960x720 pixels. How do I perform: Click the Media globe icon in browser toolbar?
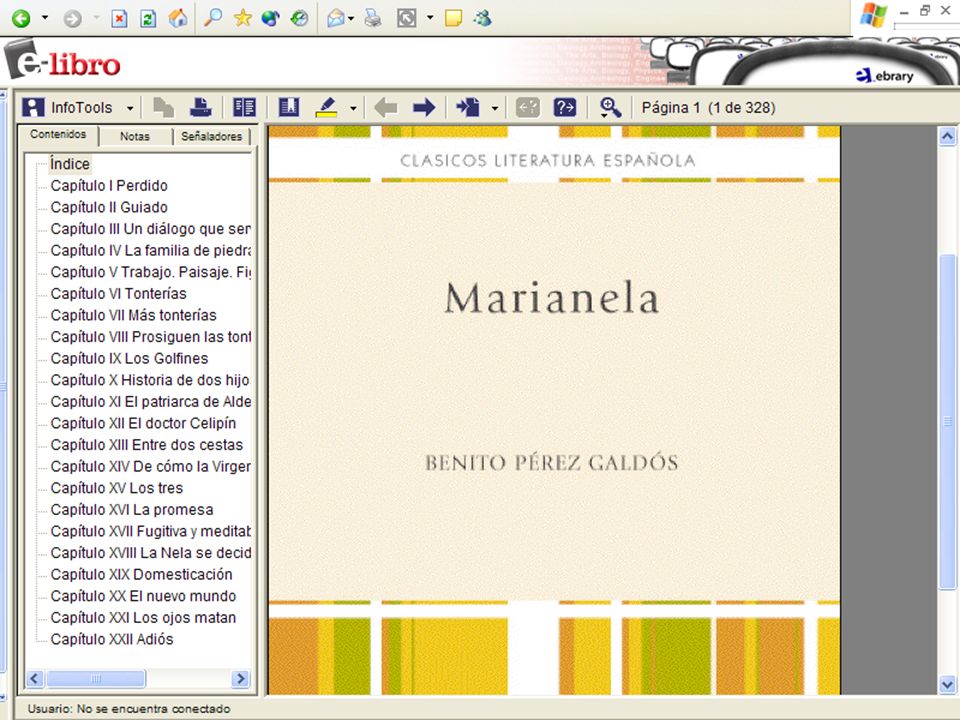[x=270, y=18]
